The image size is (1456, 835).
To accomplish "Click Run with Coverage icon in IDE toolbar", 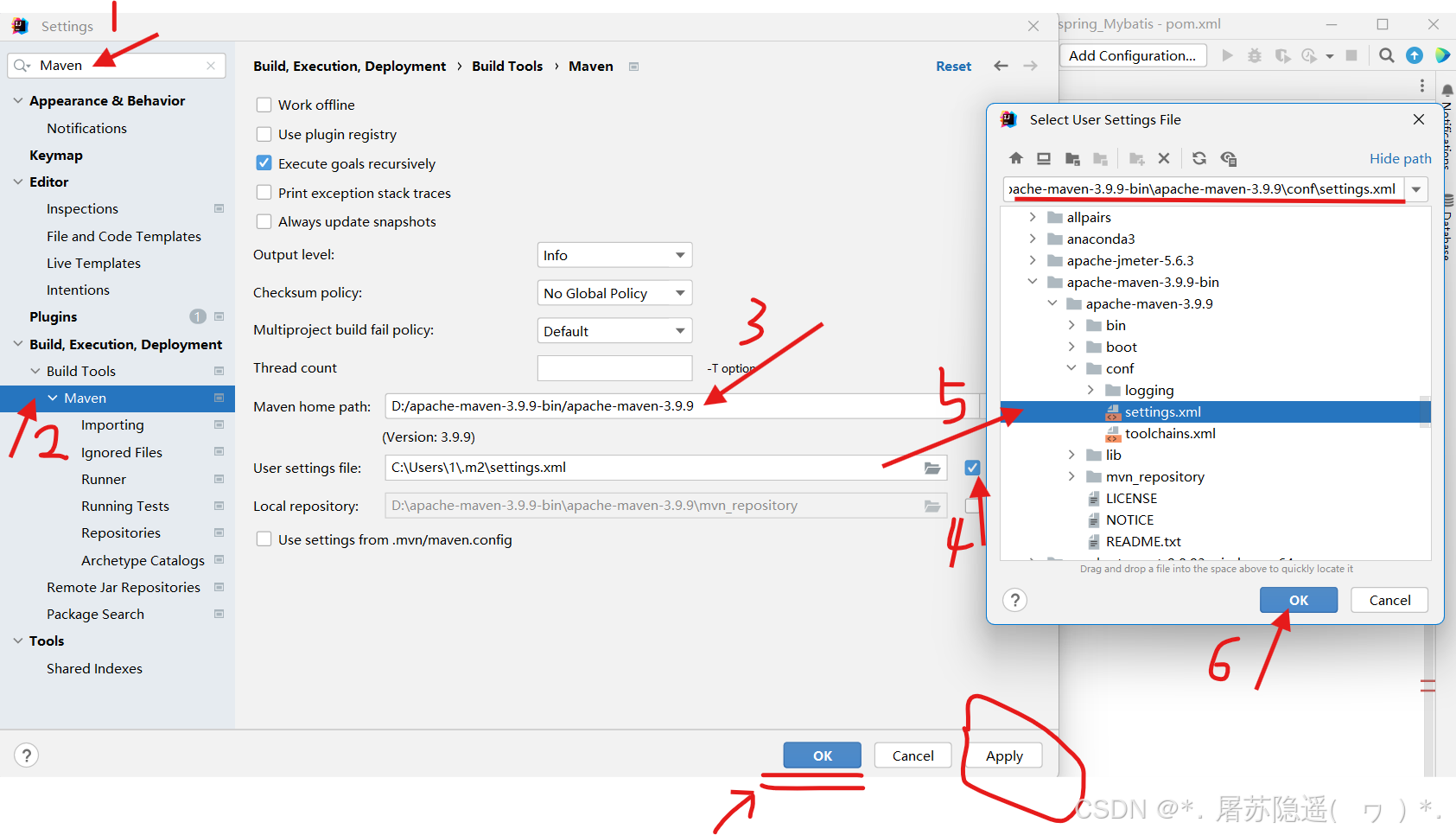I will click(1283, 55).
